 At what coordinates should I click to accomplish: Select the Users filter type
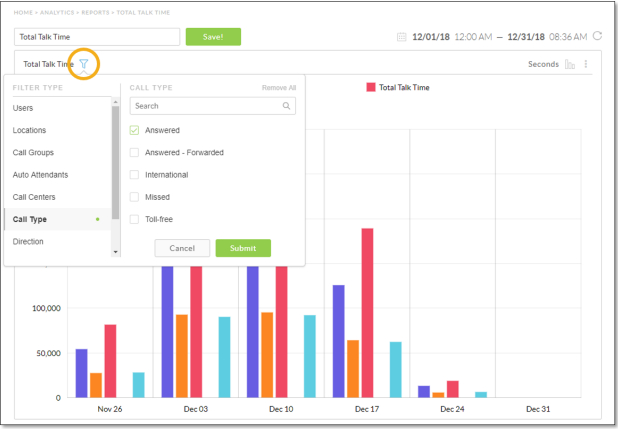click(23, 108)
